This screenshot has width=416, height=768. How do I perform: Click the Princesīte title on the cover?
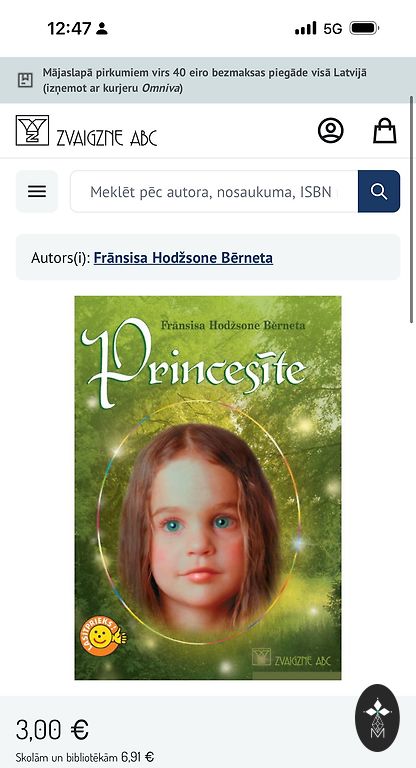click(x=194, y=362)
